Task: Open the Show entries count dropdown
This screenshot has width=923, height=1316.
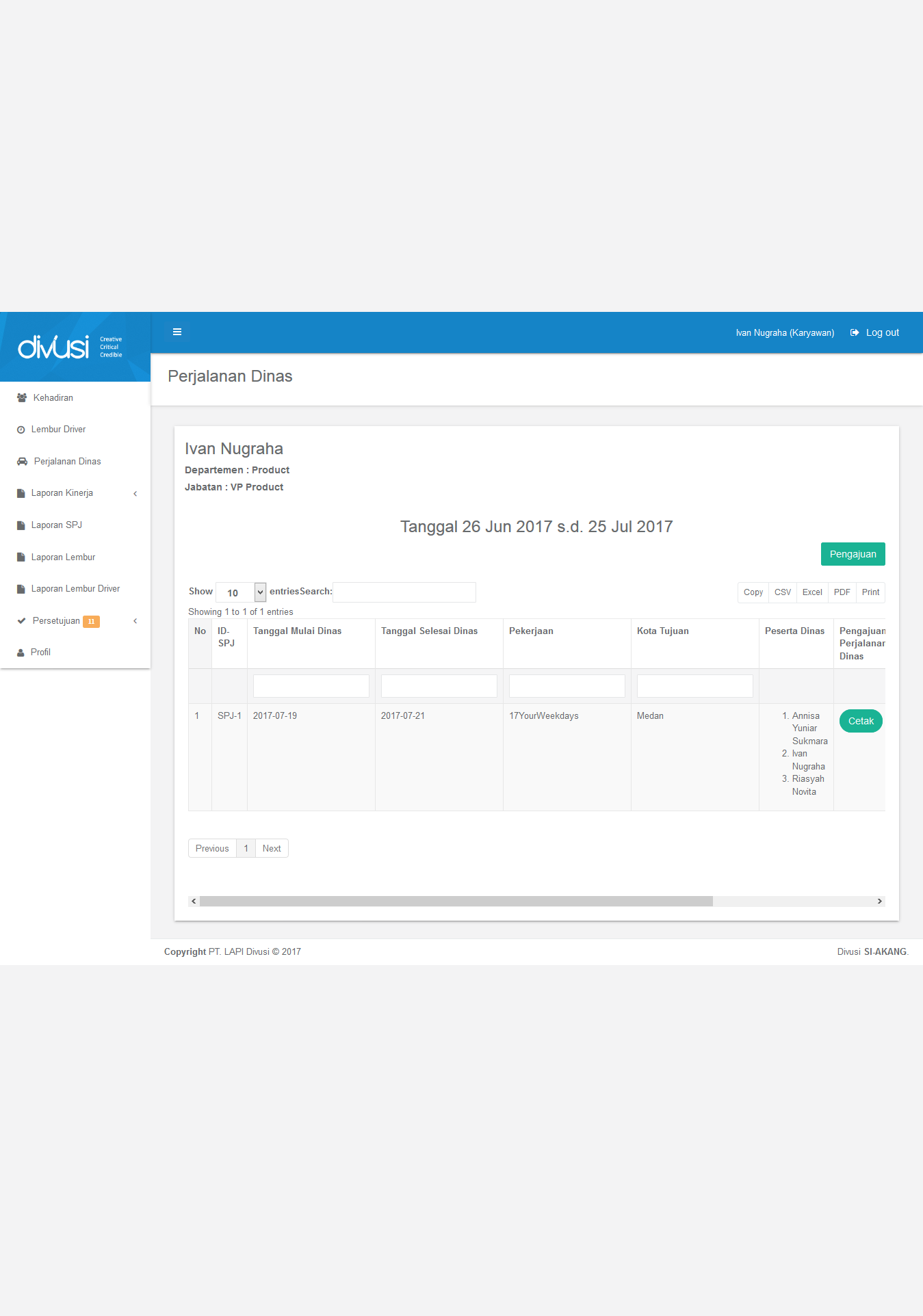Action: click(241, 592)
